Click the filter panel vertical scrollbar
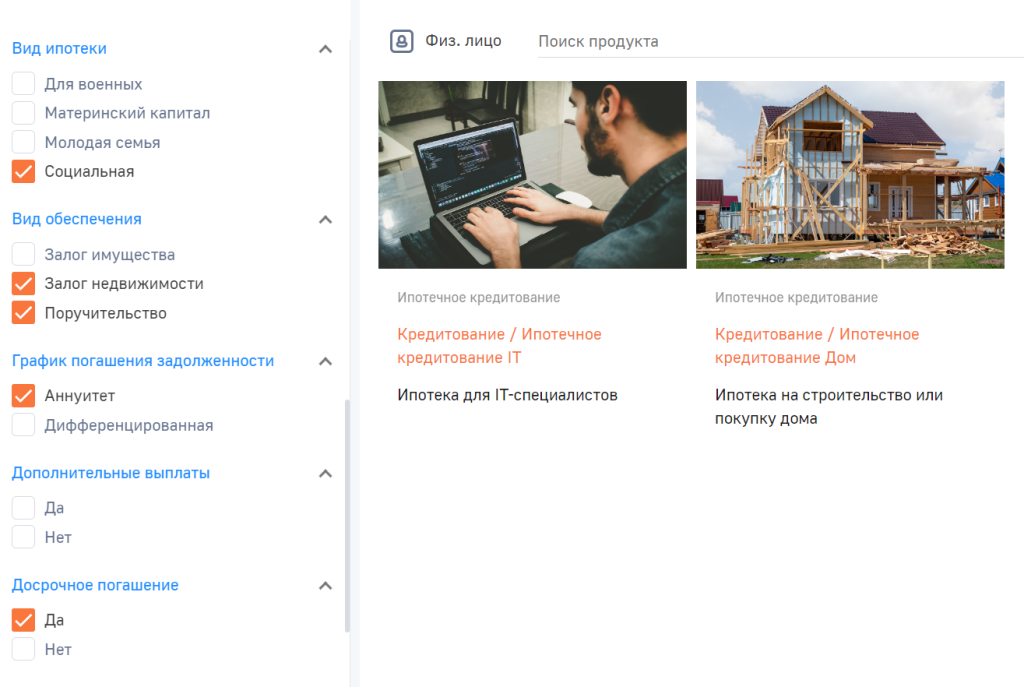 pos(347,515)
